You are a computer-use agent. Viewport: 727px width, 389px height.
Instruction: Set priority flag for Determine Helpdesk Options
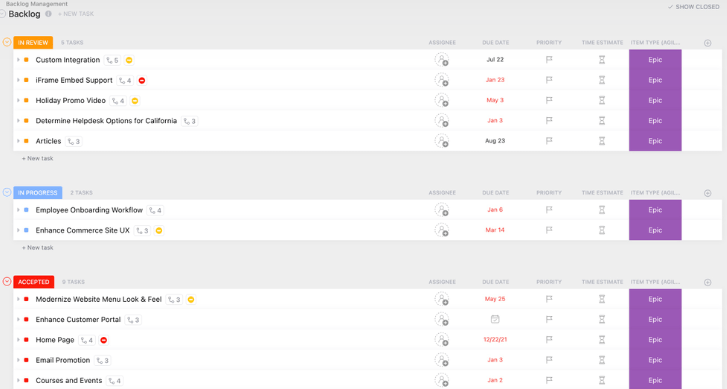tap(549, 121)
